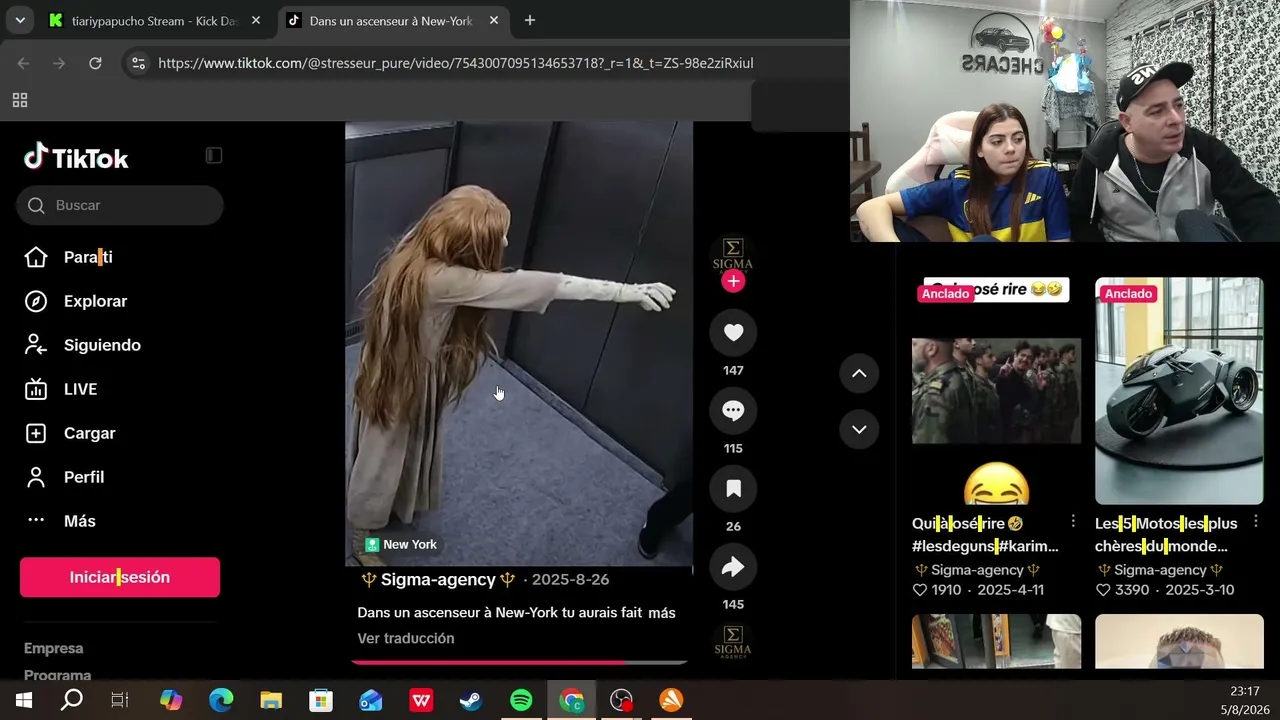Follow Sigma-agency with plus button
Viewport: 1280px width, 720px height.
click(x=733, y=281)
